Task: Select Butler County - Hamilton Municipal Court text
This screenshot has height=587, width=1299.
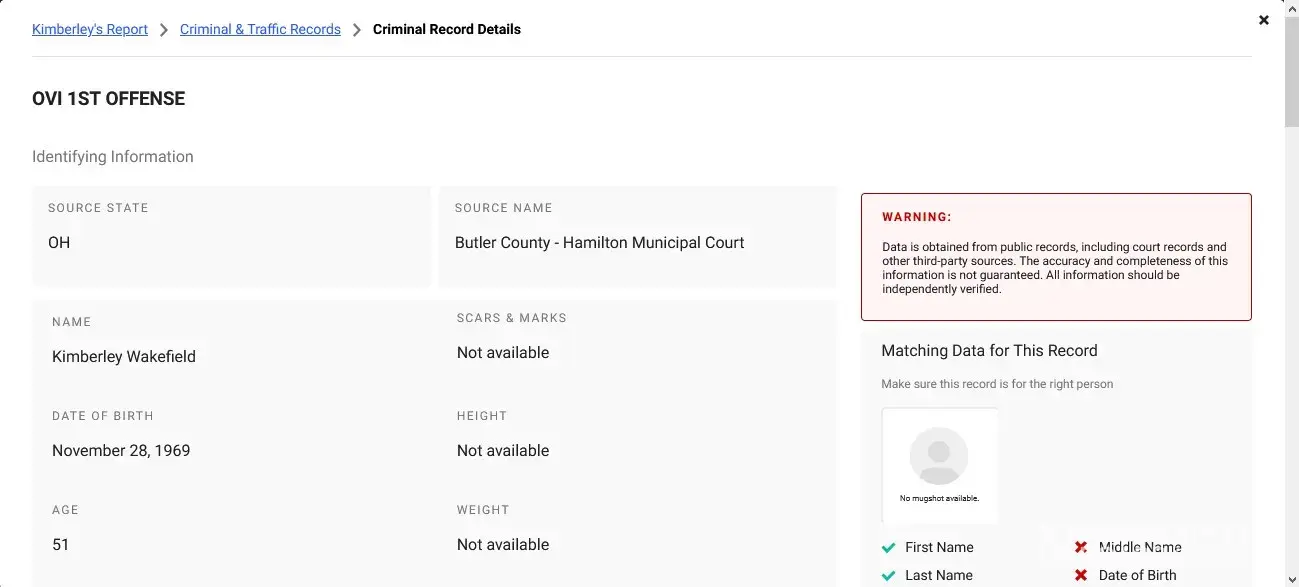Action: [599, 243]
